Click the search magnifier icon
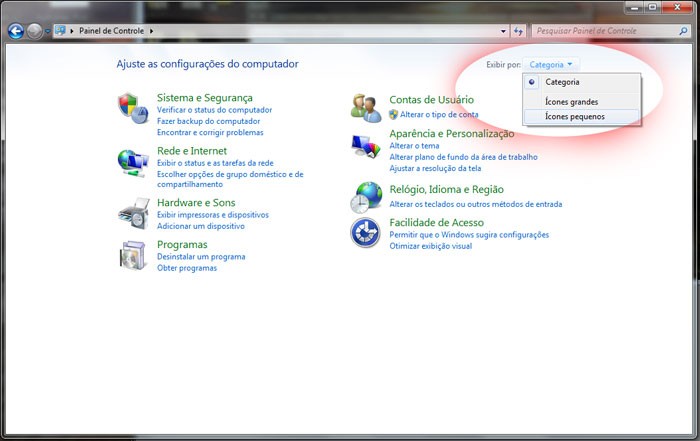The width and height of the screenshot is (700, 441). (683, 31)
